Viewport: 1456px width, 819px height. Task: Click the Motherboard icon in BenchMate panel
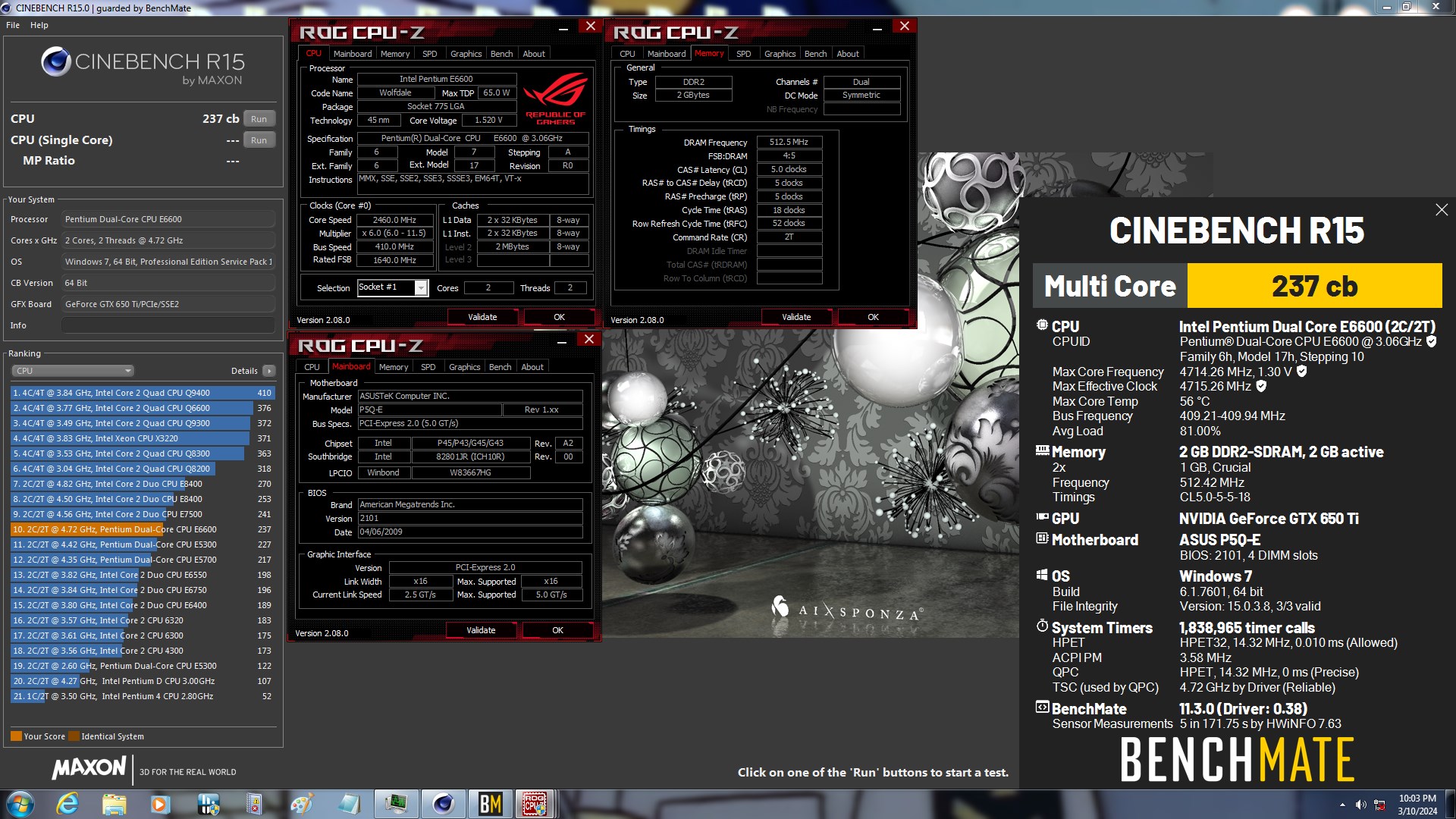[1042, 538]
